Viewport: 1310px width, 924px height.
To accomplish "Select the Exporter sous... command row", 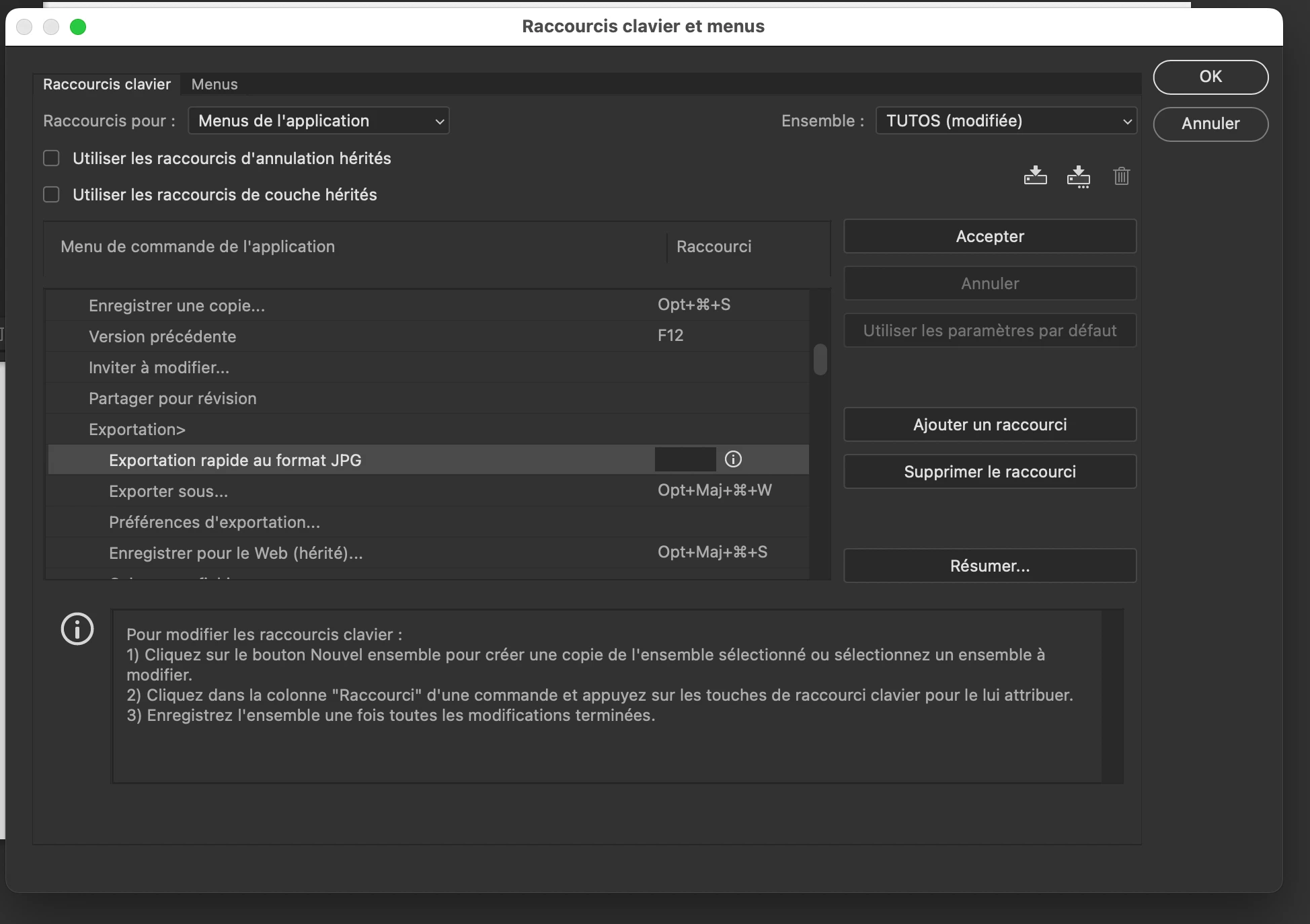I will pos(168,491).
